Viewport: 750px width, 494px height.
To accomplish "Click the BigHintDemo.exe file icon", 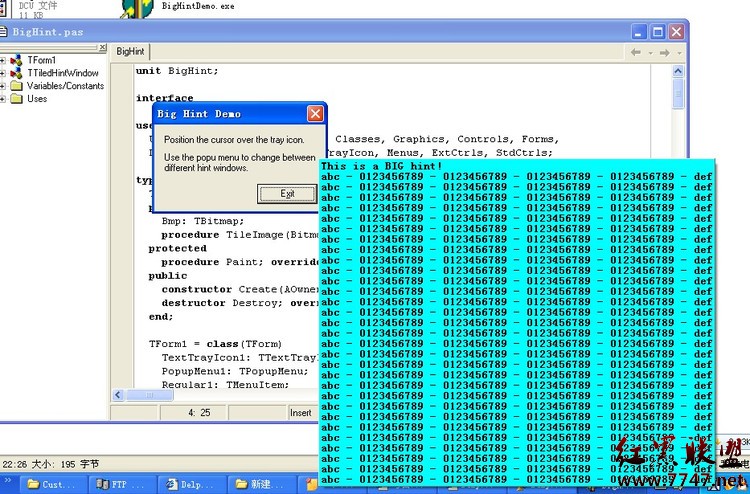I will [137, 9].
